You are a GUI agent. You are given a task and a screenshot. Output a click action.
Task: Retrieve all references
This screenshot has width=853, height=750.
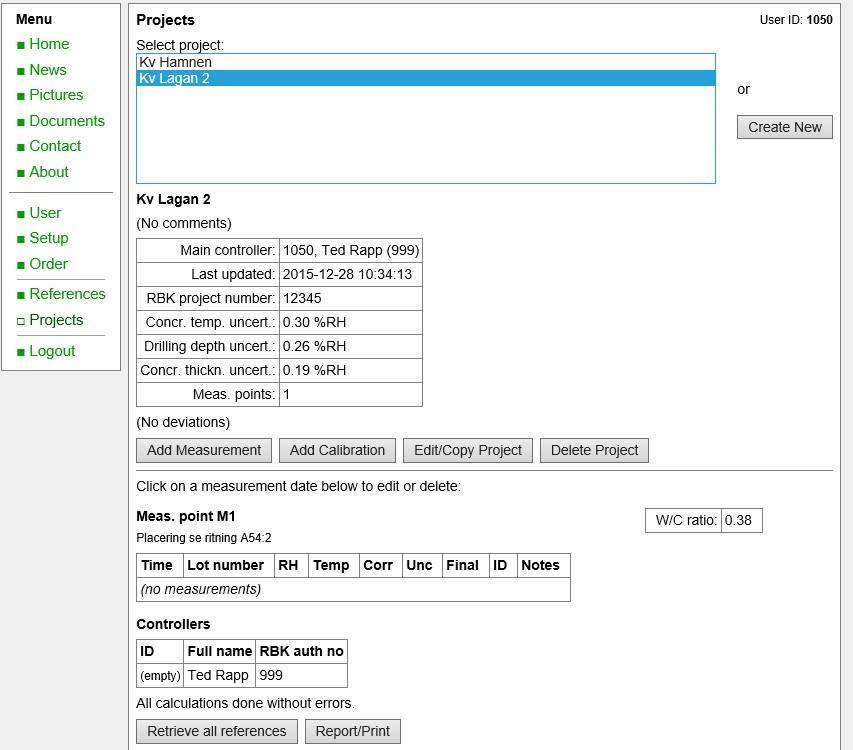[217, 732]
